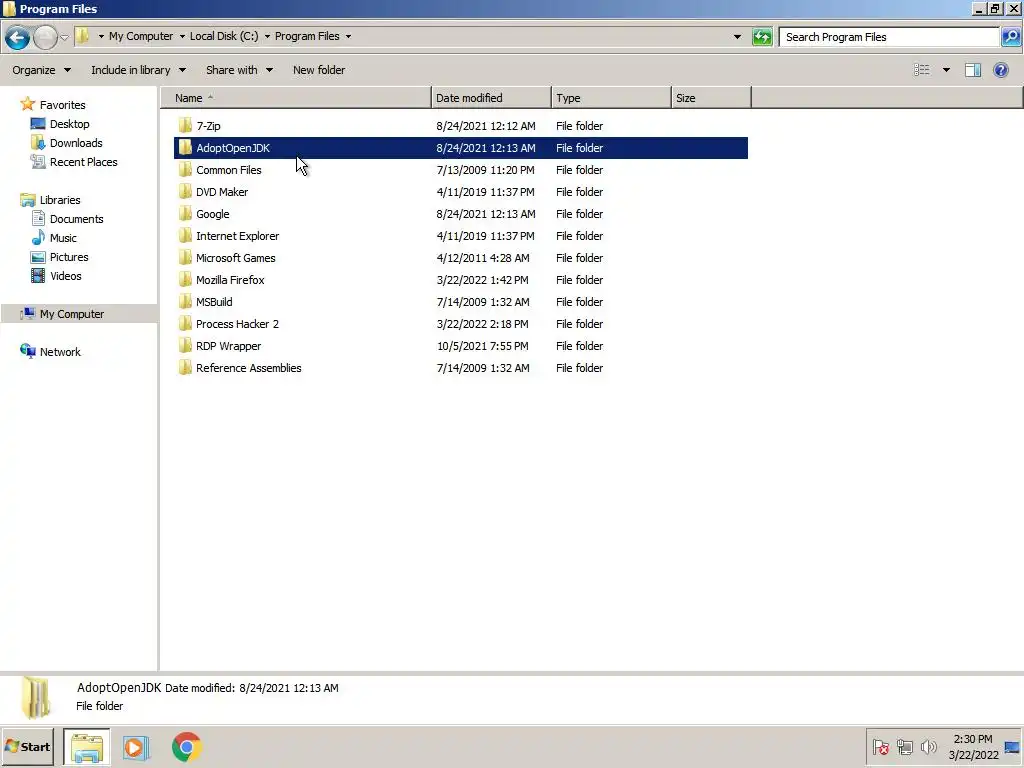Select the RDP Wrapper folder icon
Screen dimensions: 1024x768
coord(185,345)
